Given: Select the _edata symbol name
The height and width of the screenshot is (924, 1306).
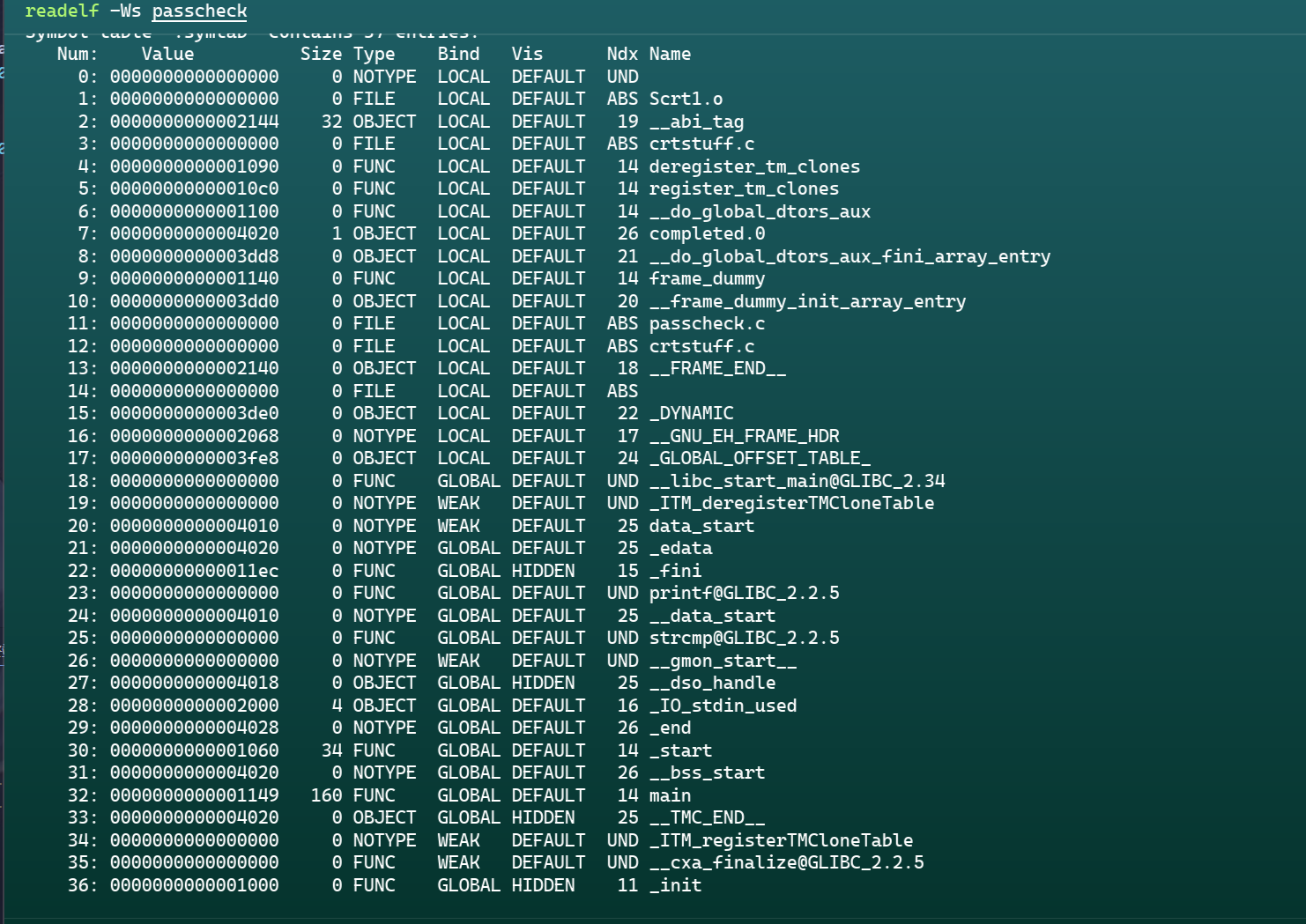Looking at the screenshot, I should coord(680,549).
